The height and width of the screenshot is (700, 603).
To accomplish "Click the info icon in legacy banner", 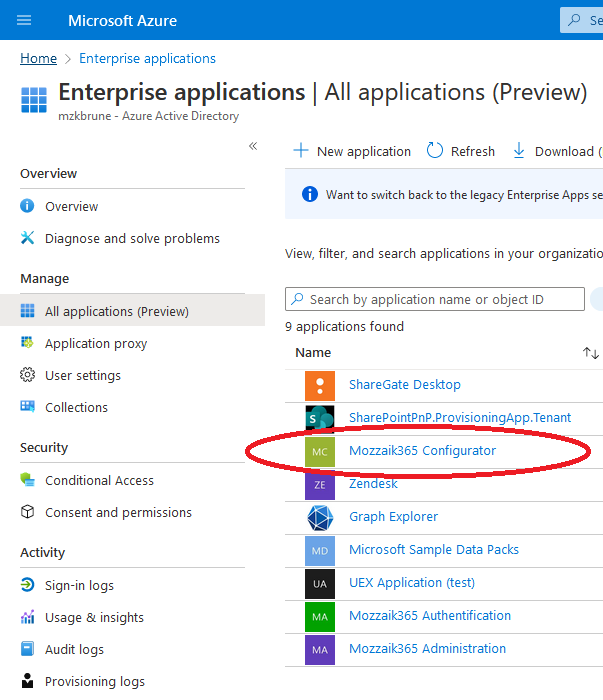I will pyautogui.click(x=310, y=194).
